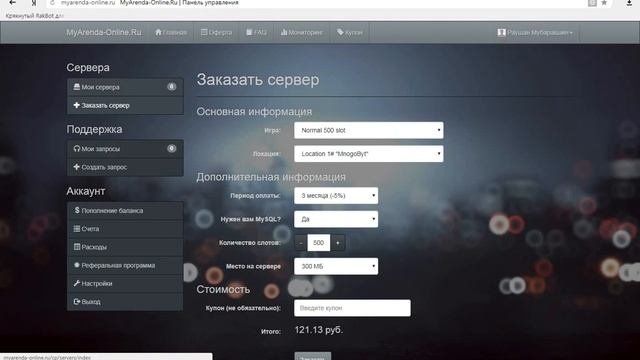
Task: Open Мониторинг in the navbar
Action: [x=302, y=32]
